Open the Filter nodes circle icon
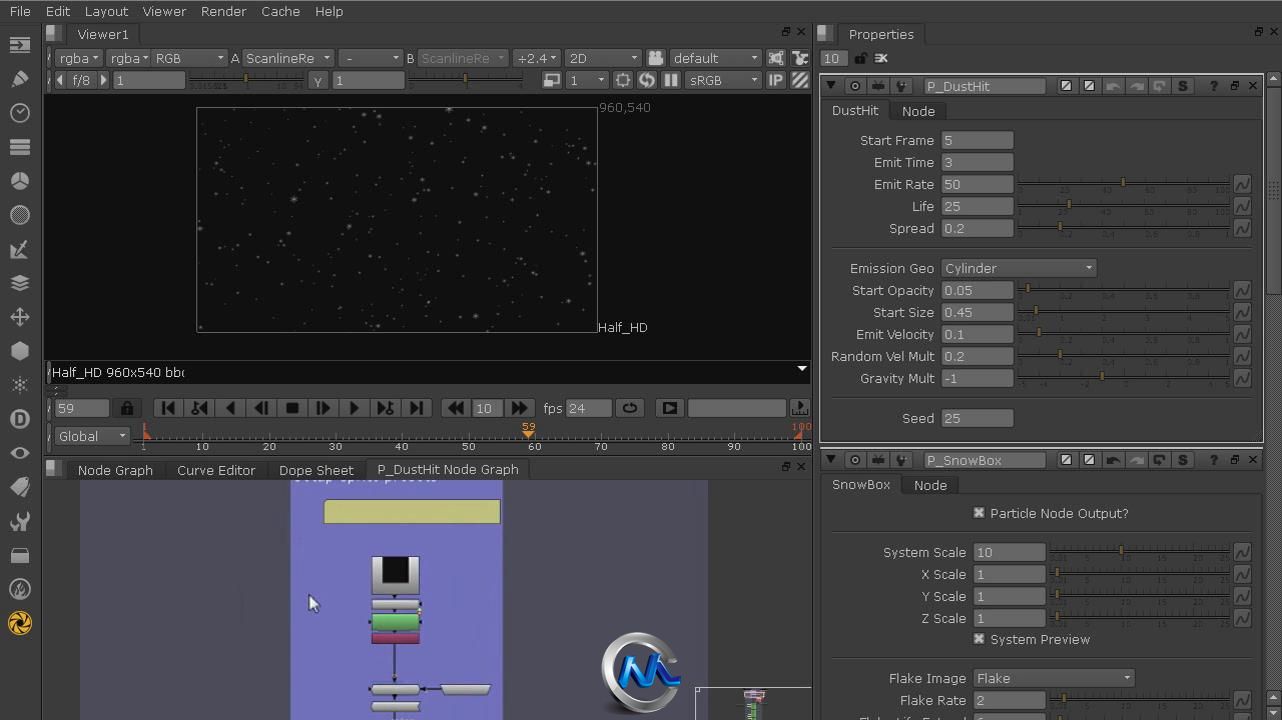This screenshot has width=1282, height=720. 19,215
